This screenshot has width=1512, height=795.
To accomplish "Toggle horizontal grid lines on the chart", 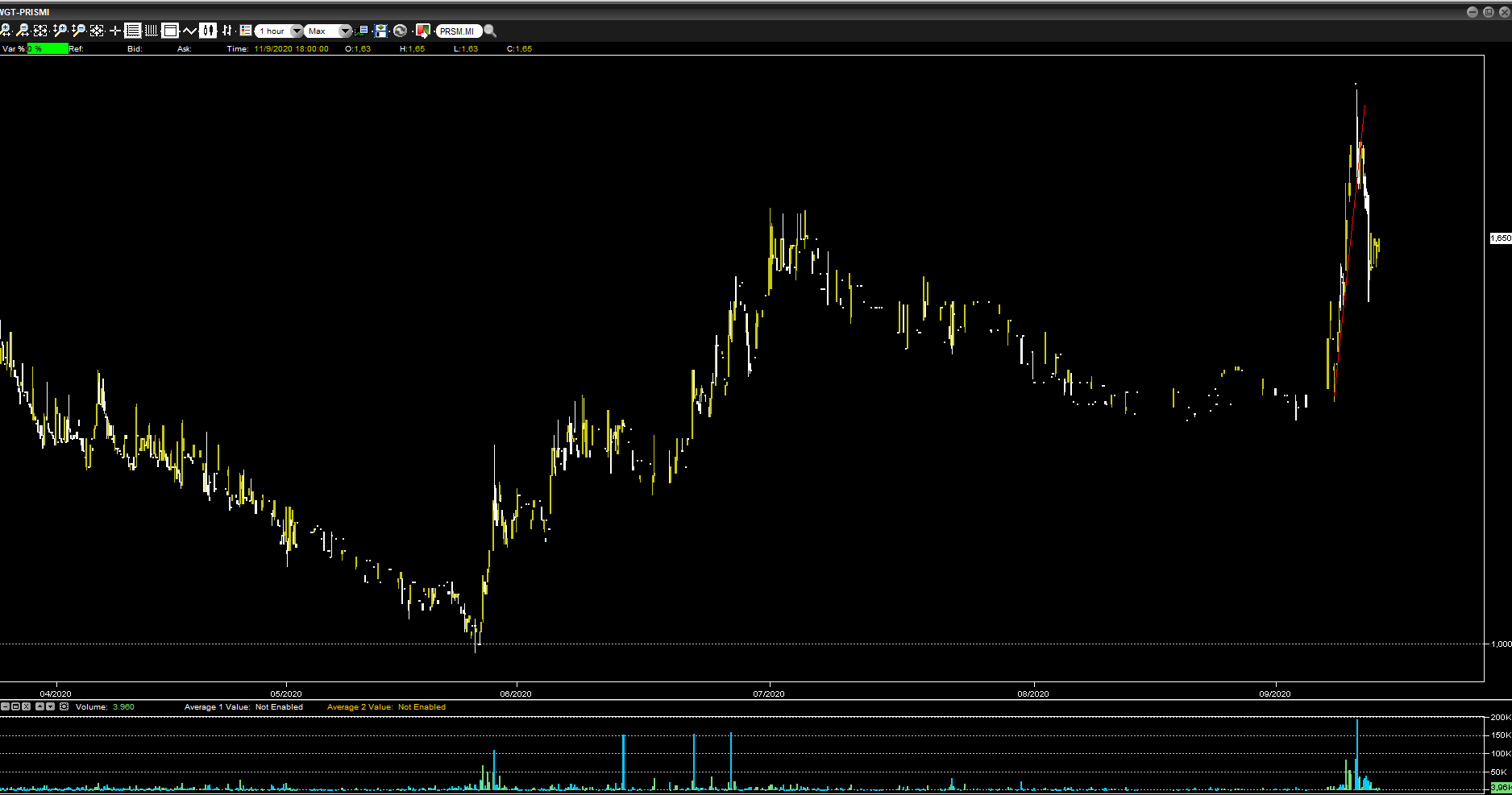I will (133, 31).
